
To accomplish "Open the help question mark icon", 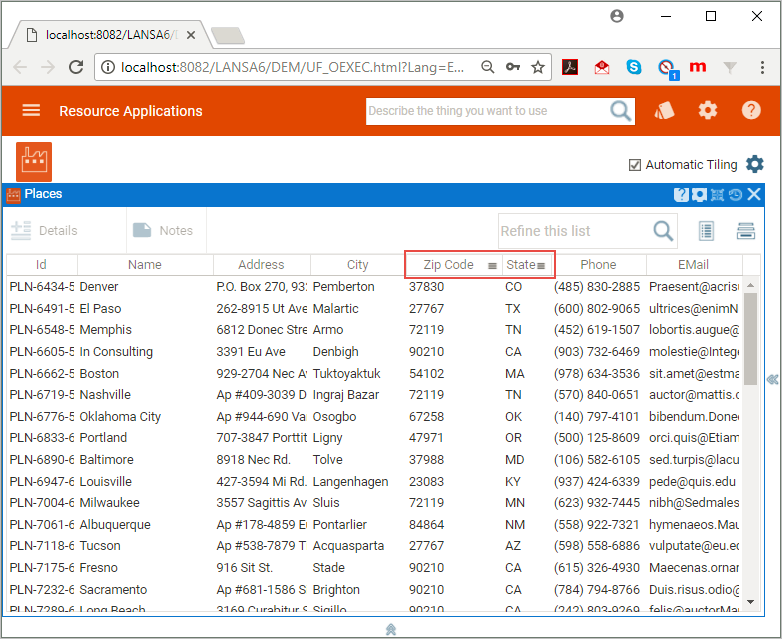I will (751, 110).
